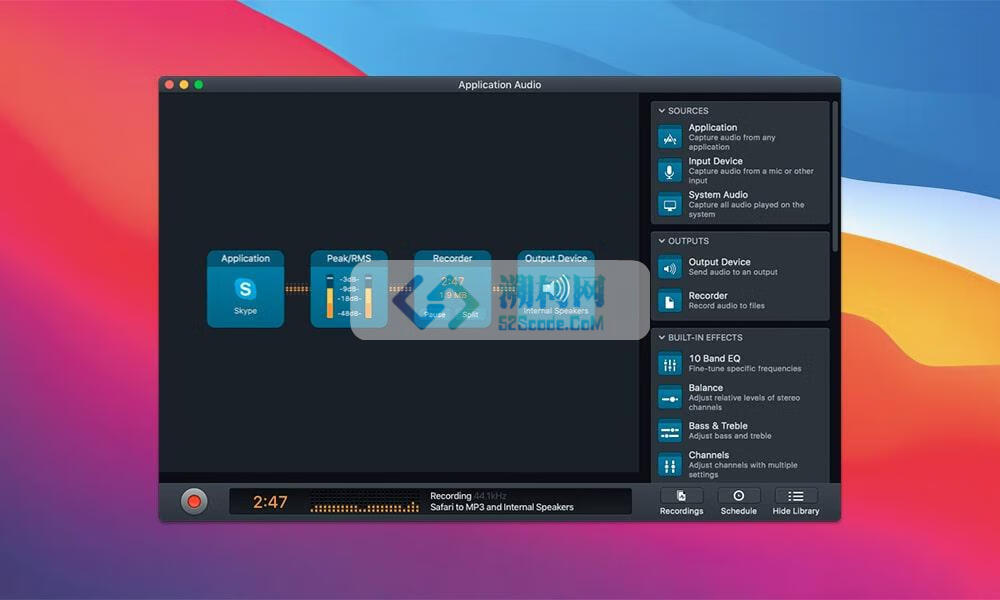This screenshot has width=1000, height=600.
Task: Click the Output Device speaker icon in library
Action: [x=669, y=268]
